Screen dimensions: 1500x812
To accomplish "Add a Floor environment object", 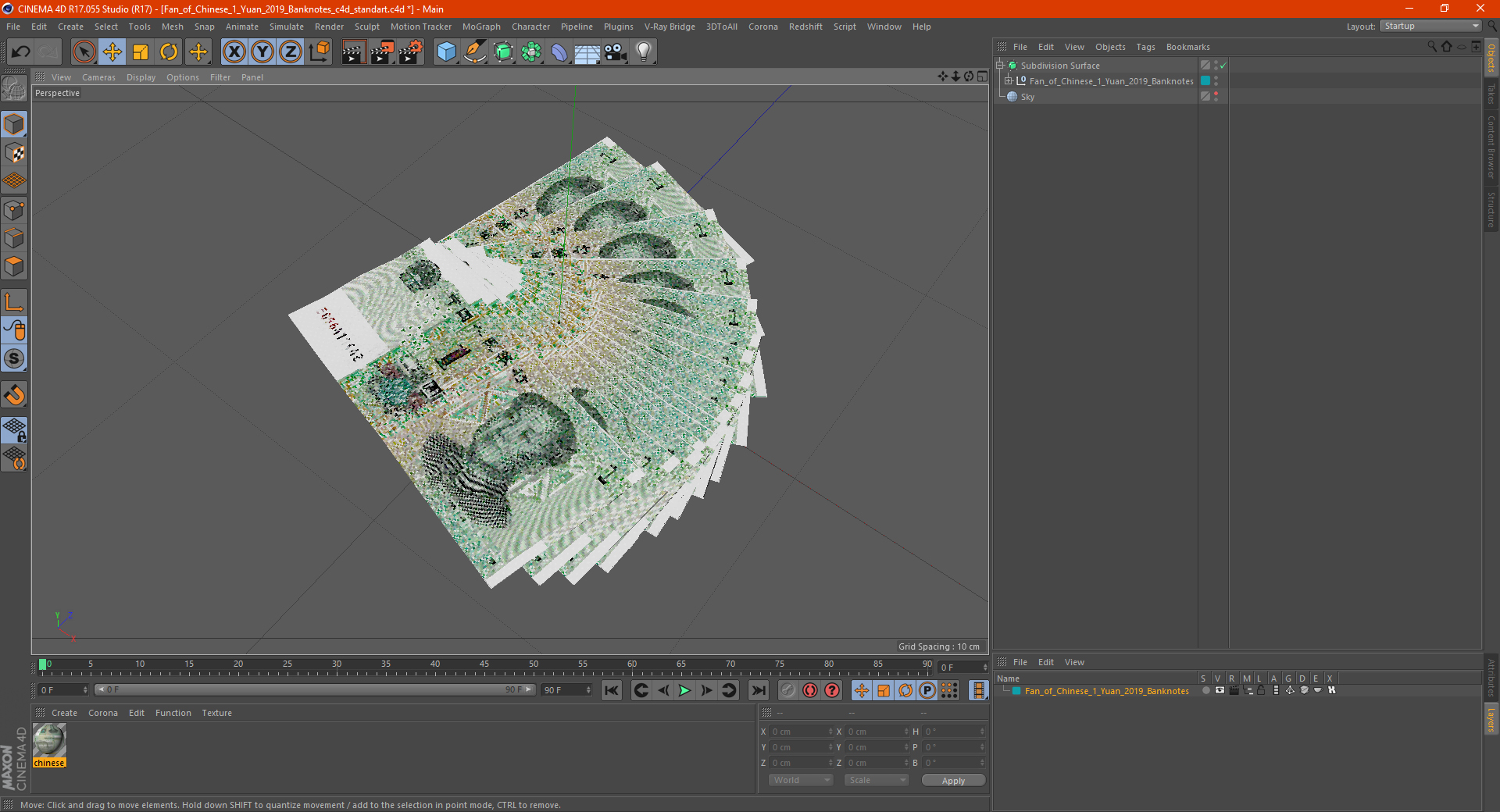I will tap(587, 52).
